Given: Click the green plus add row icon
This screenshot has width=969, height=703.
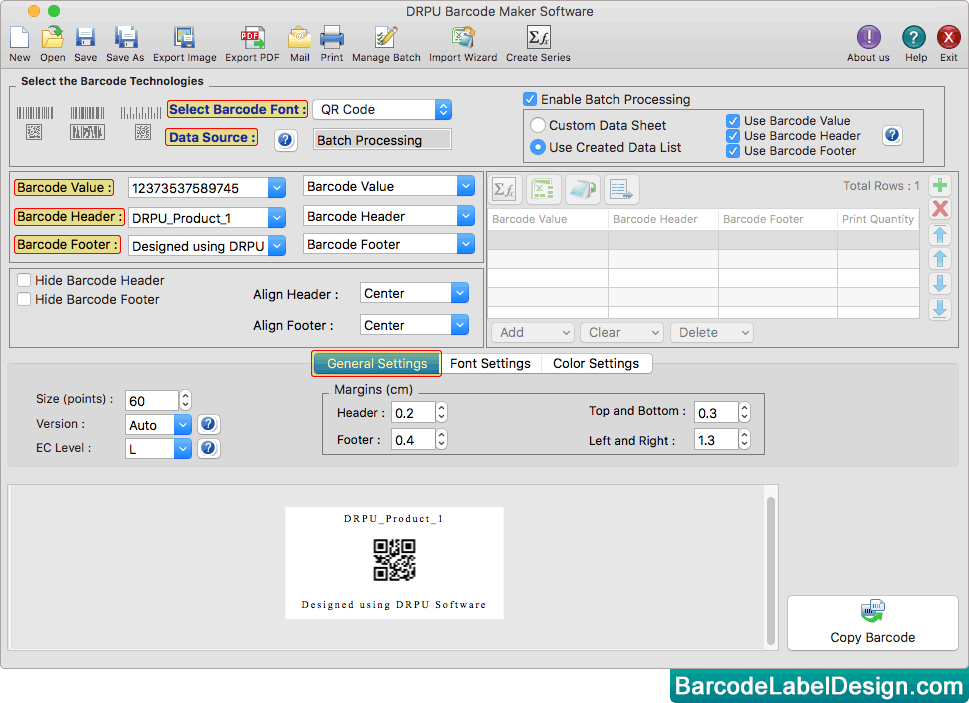Looking at the screenshot, I should pyautogui.click(x=940, y=185).
